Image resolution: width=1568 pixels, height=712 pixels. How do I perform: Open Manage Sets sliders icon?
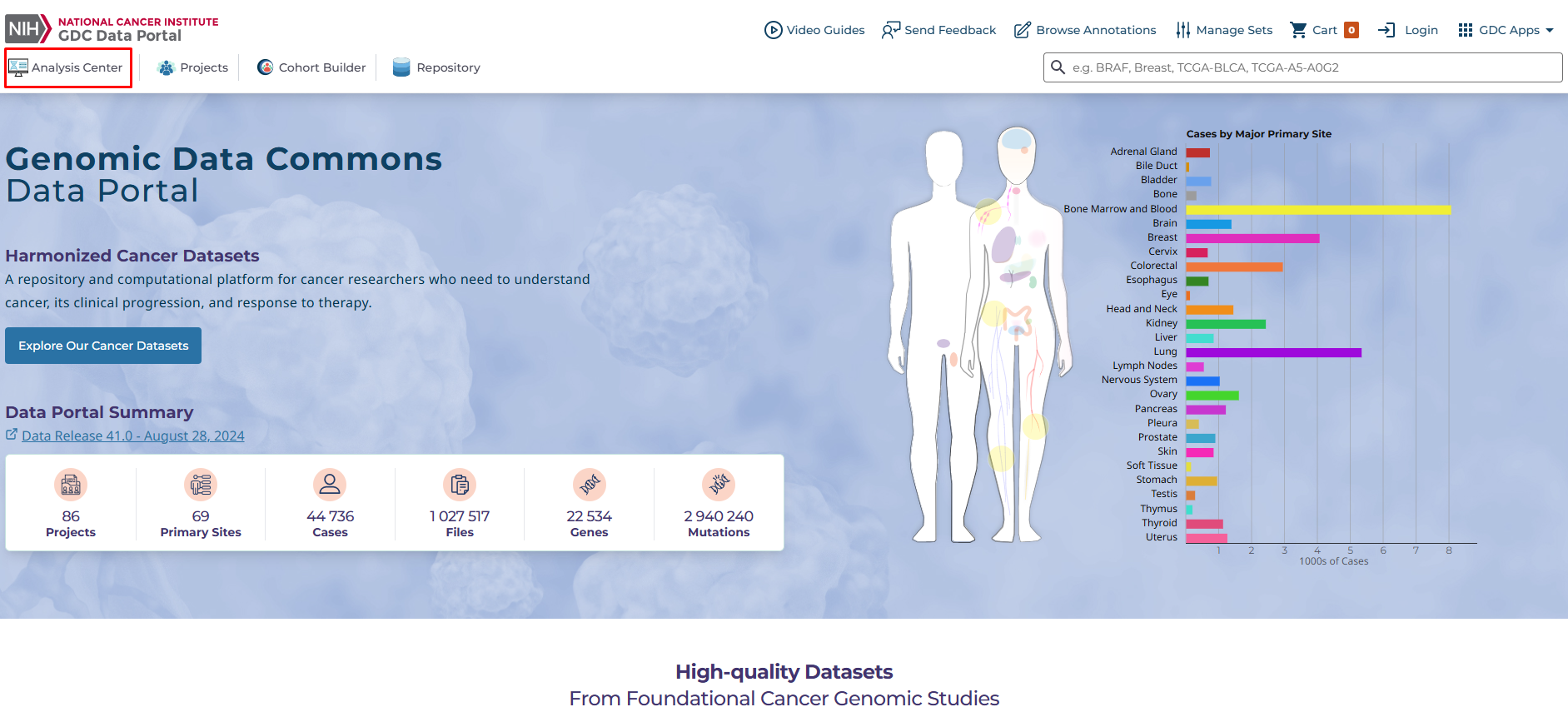pyautogui.click(x=1183, y=30)
